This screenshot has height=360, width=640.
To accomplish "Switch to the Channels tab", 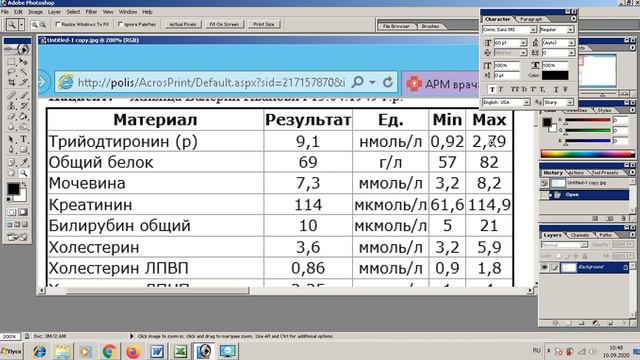I will [x=580, y=235].
